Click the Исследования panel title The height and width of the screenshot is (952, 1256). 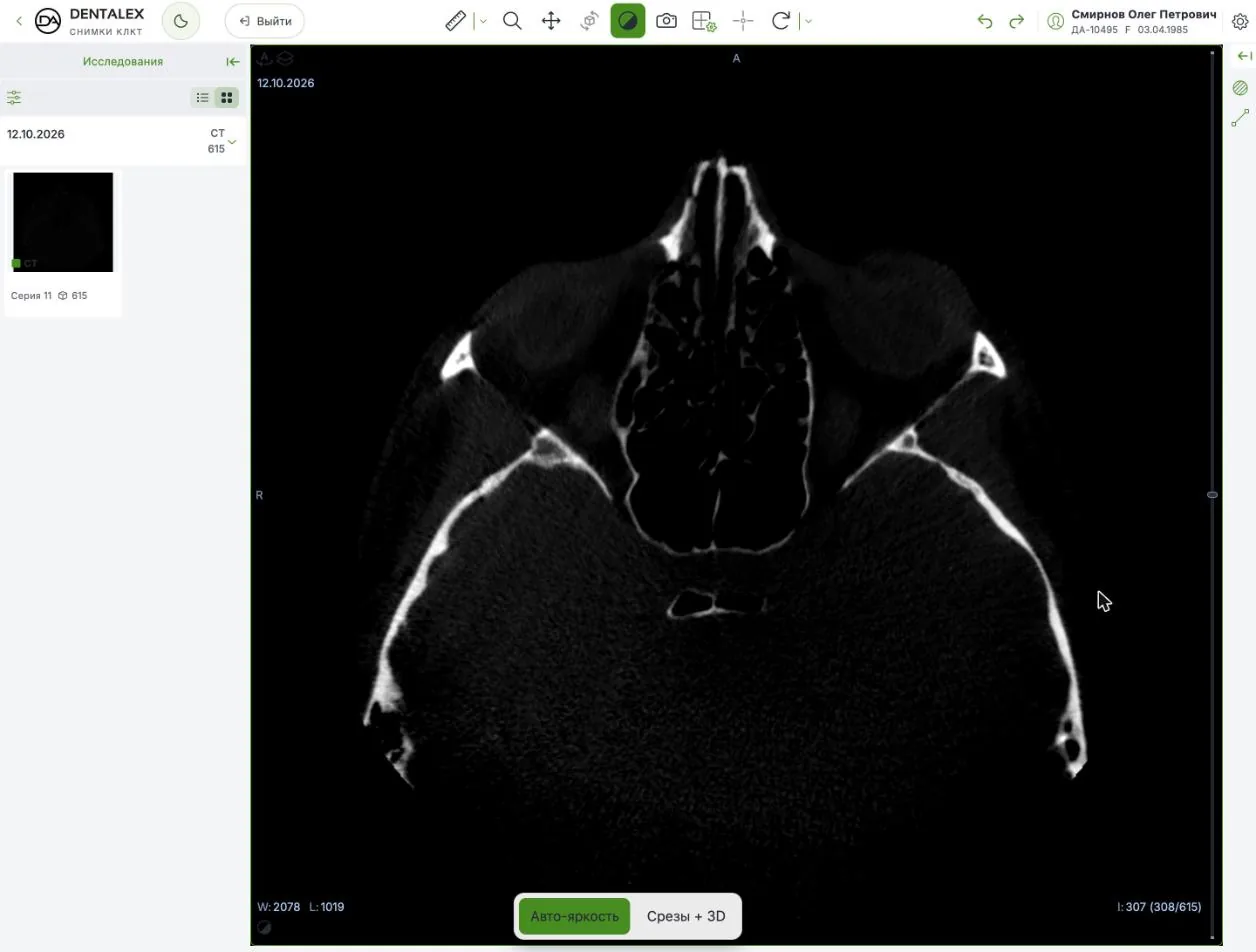[x=123, y=62]
